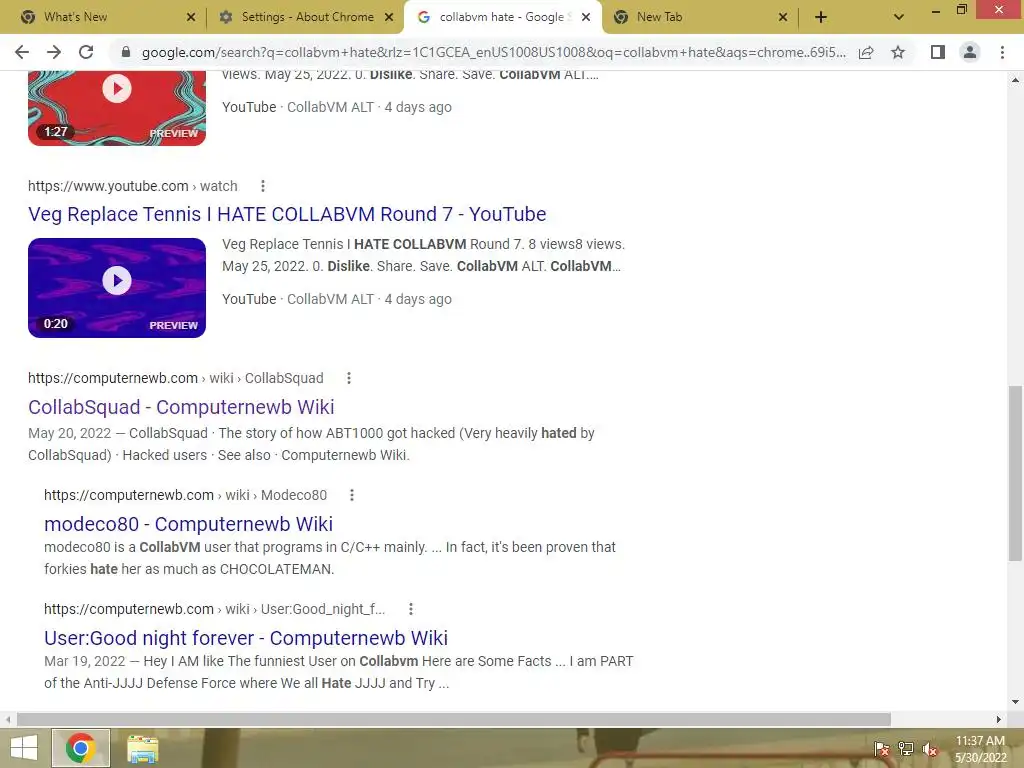Open more options for CollabSquad result
This screenshot has width=1024, height=768.
(349, 378)
